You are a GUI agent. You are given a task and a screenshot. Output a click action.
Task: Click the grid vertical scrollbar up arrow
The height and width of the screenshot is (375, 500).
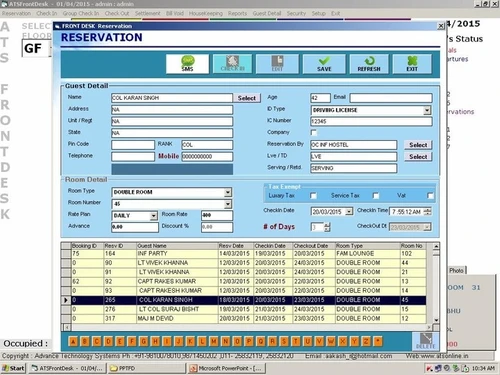[x=436, y=246]
